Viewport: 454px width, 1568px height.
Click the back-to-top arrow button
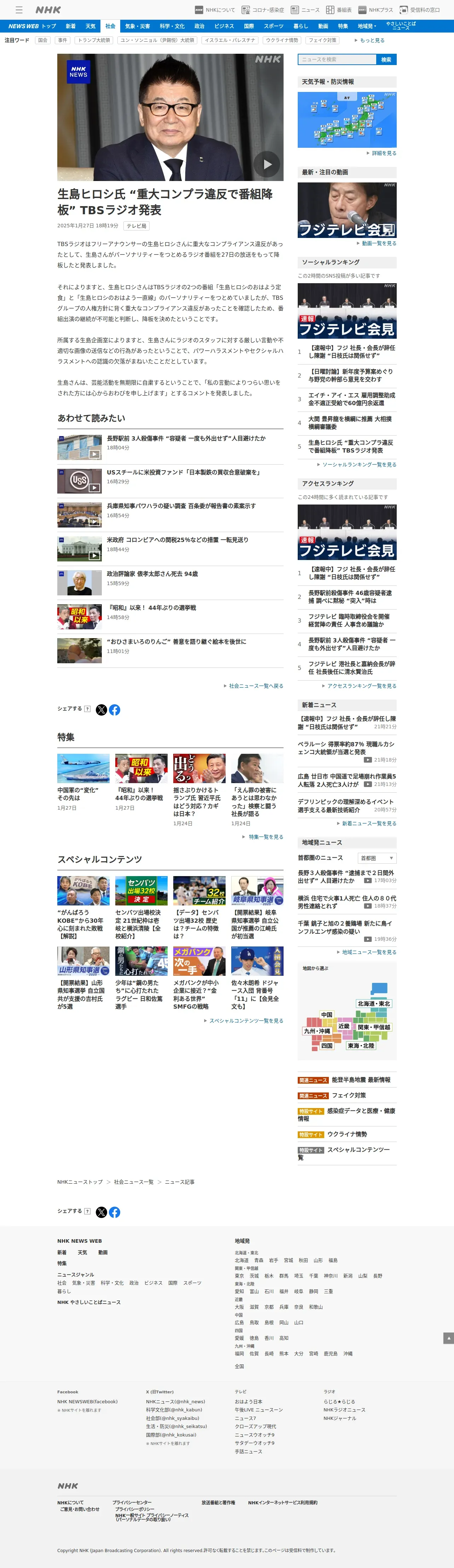coord(449,1337)
